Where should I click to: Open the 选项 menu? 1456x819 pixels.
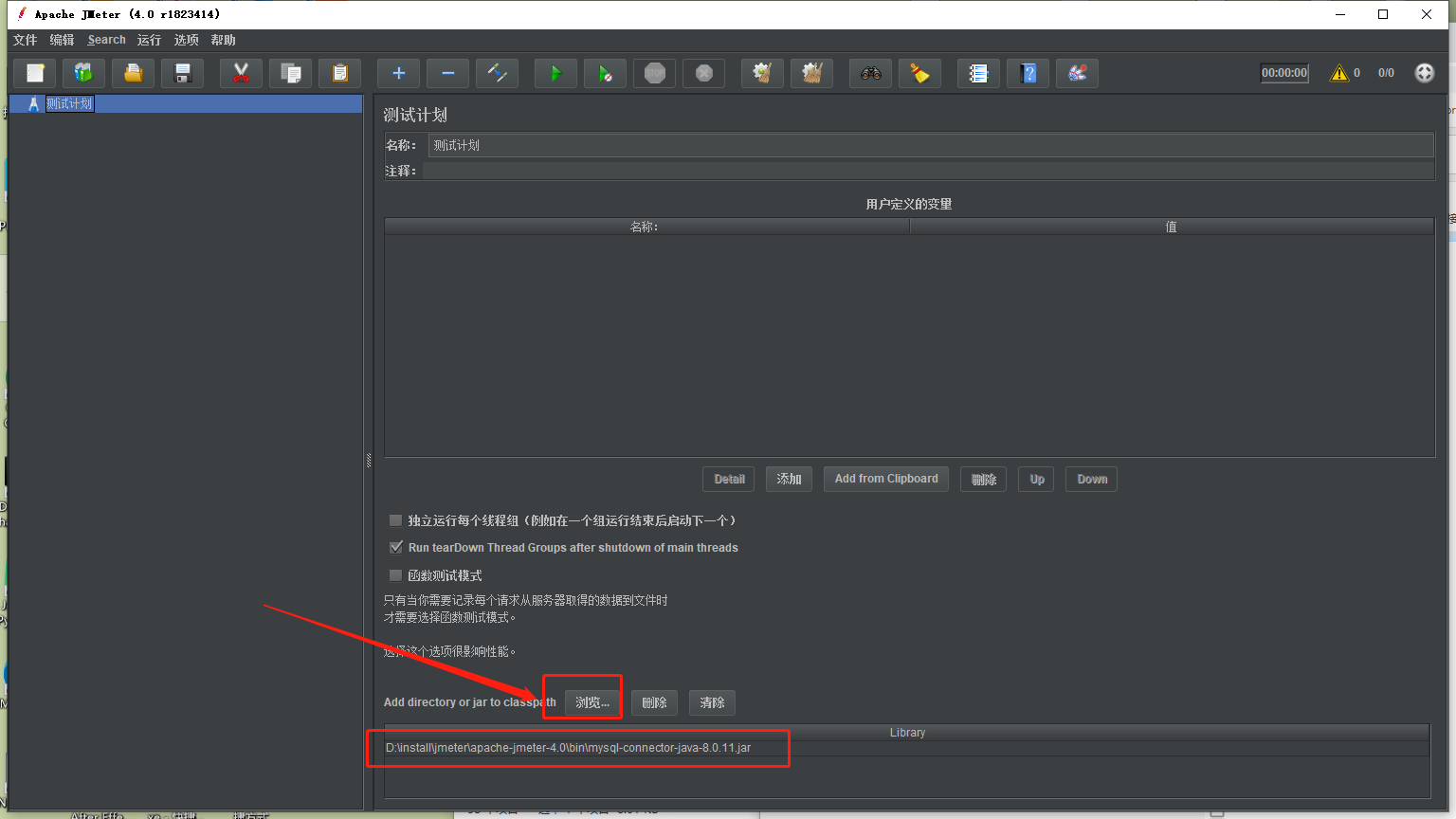pyautogui.click(x=187, y=40)
